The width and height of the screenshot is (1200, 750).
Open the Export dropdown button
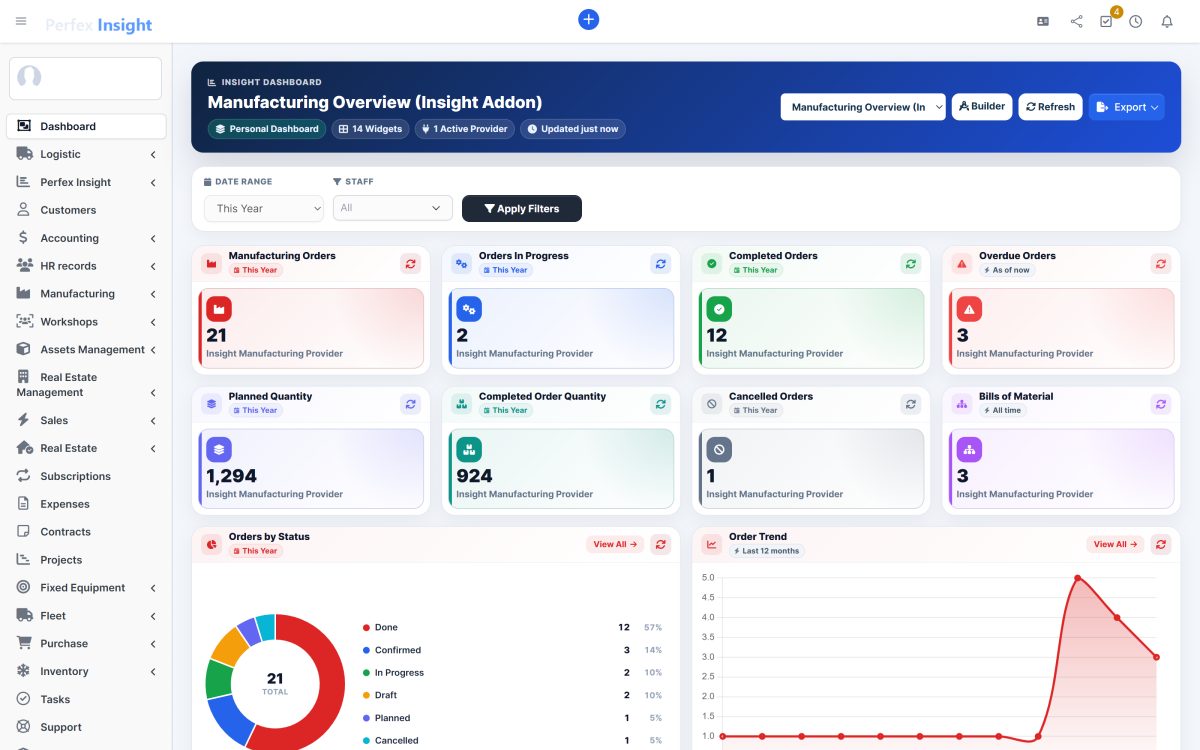[1126, 107]
